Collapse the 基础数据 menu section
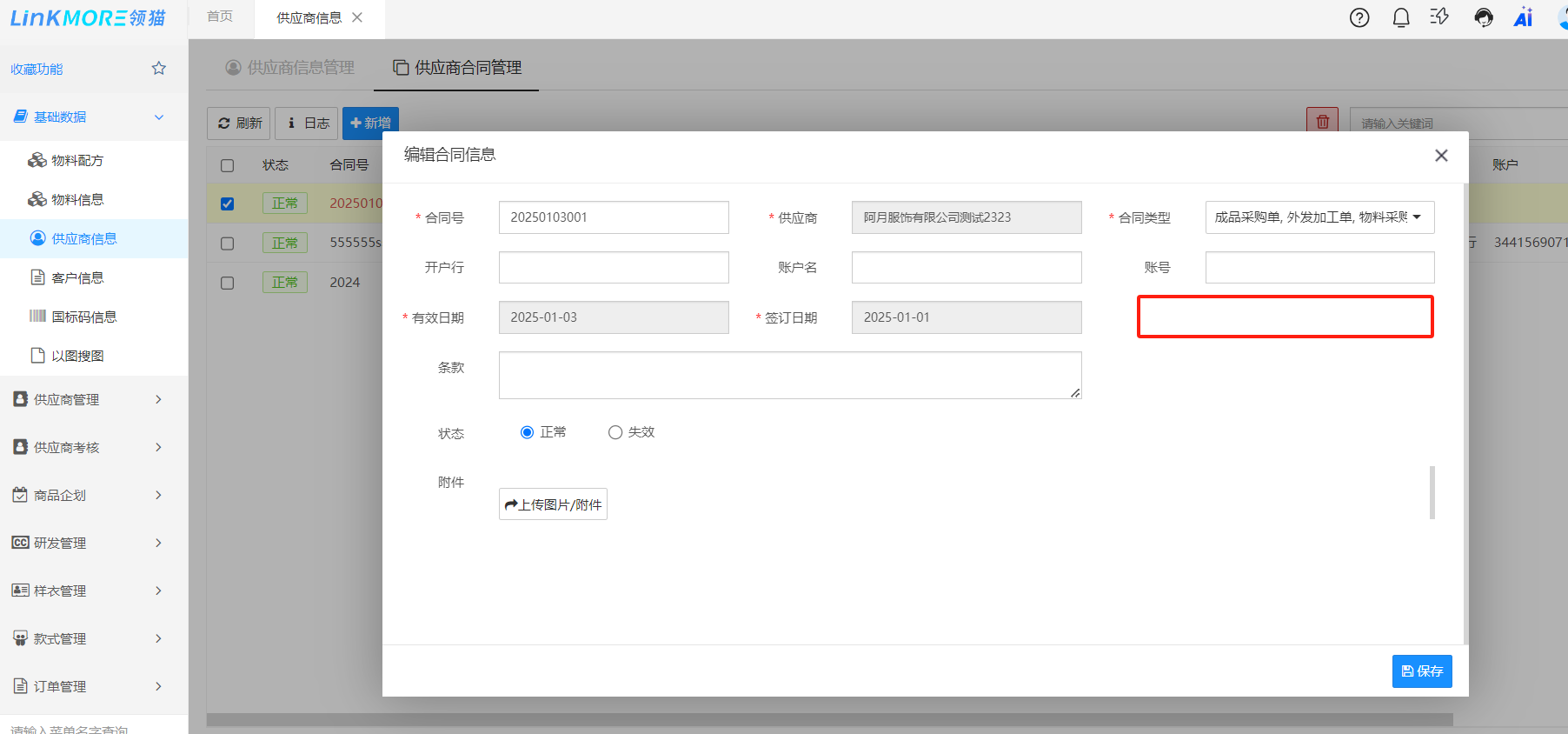This screenshot has width=1568, height=734. coord(159,117)
